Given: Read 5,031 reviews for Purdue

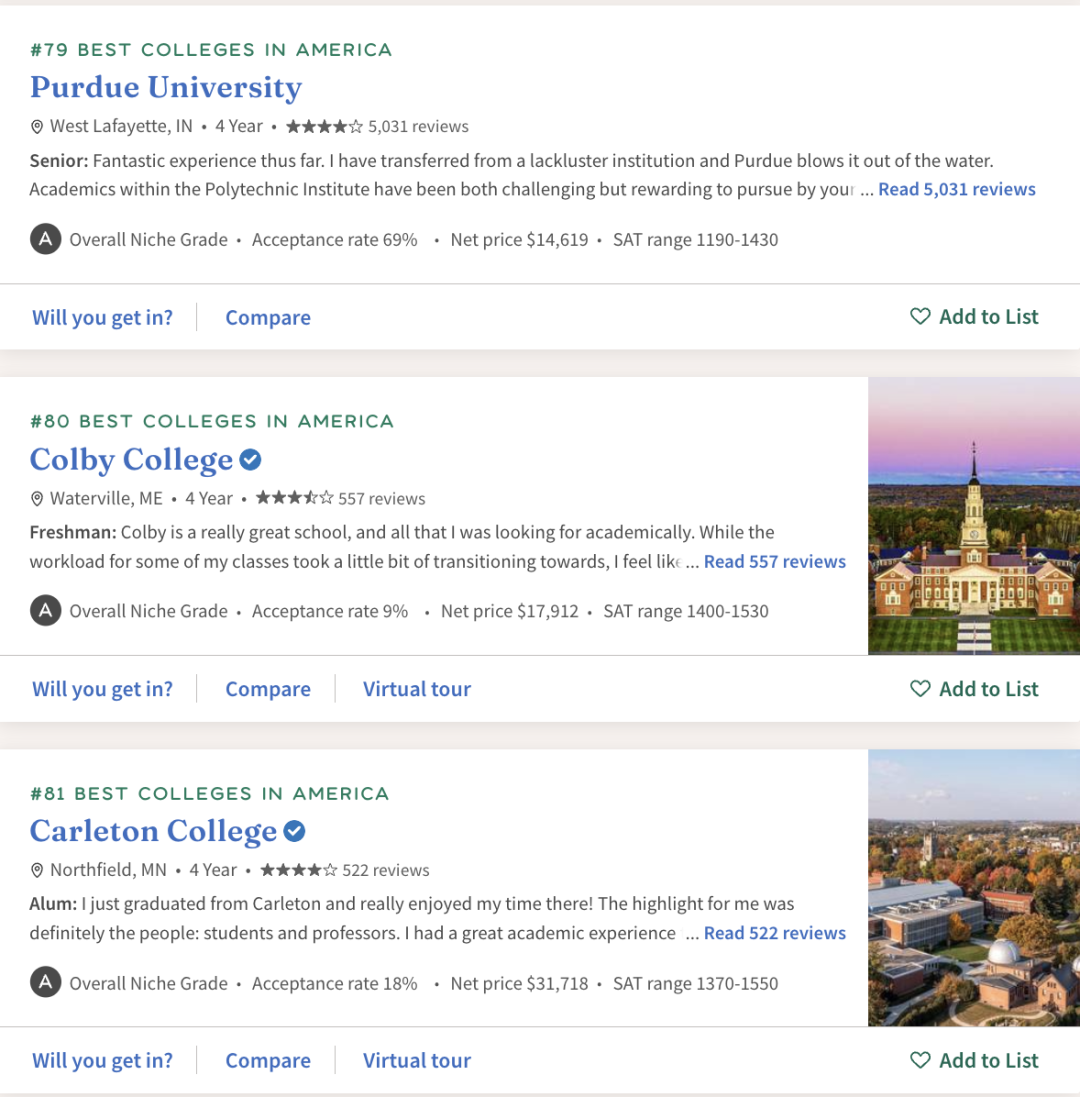Looking at the screenshot, I should (956, 190).
